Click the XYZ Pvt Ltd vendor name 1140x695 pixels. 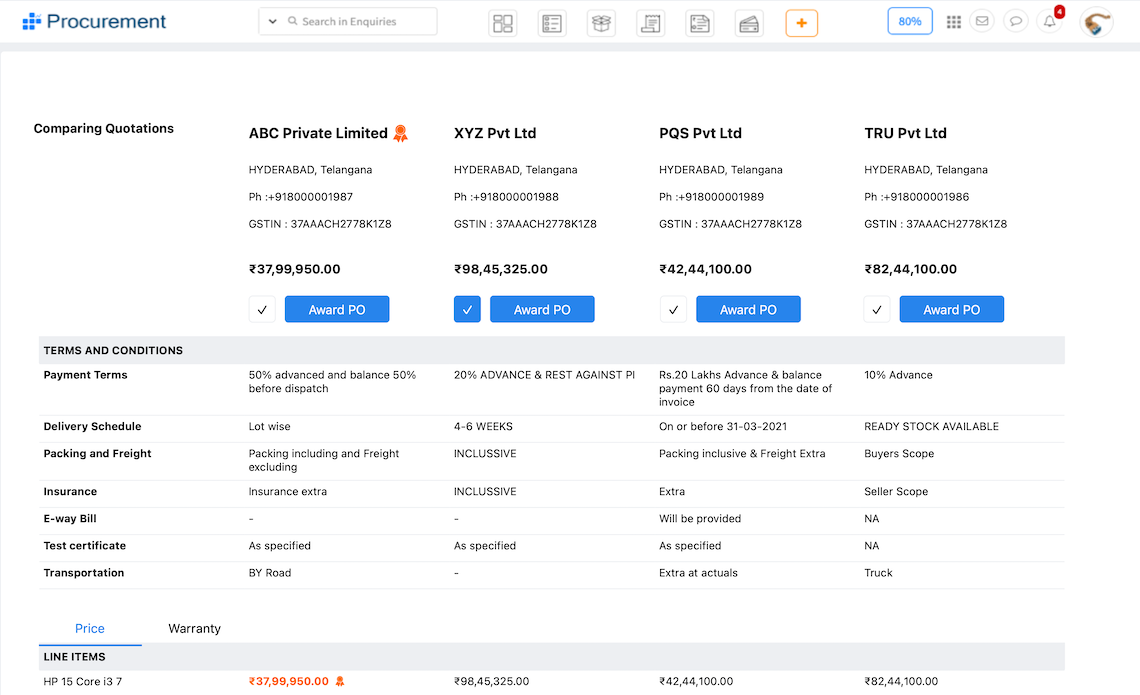(x=494, y=133)
